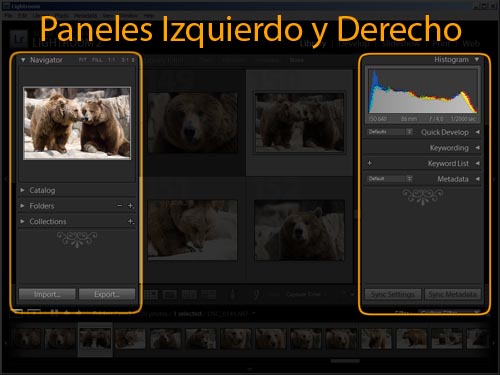Click the Sync Settings button
The image size is (500, 375).
tap(393, 294)
